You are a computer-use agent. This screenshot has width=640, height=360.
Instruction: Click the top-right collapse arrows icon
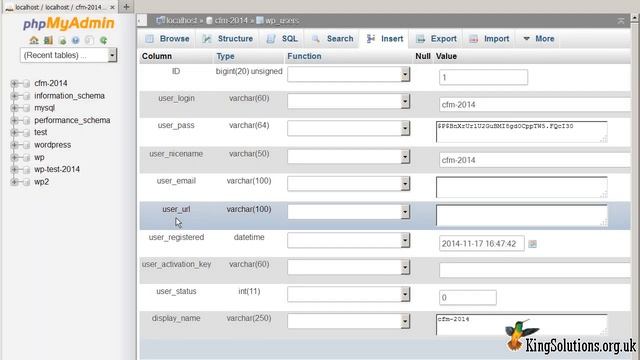(621, 20)
